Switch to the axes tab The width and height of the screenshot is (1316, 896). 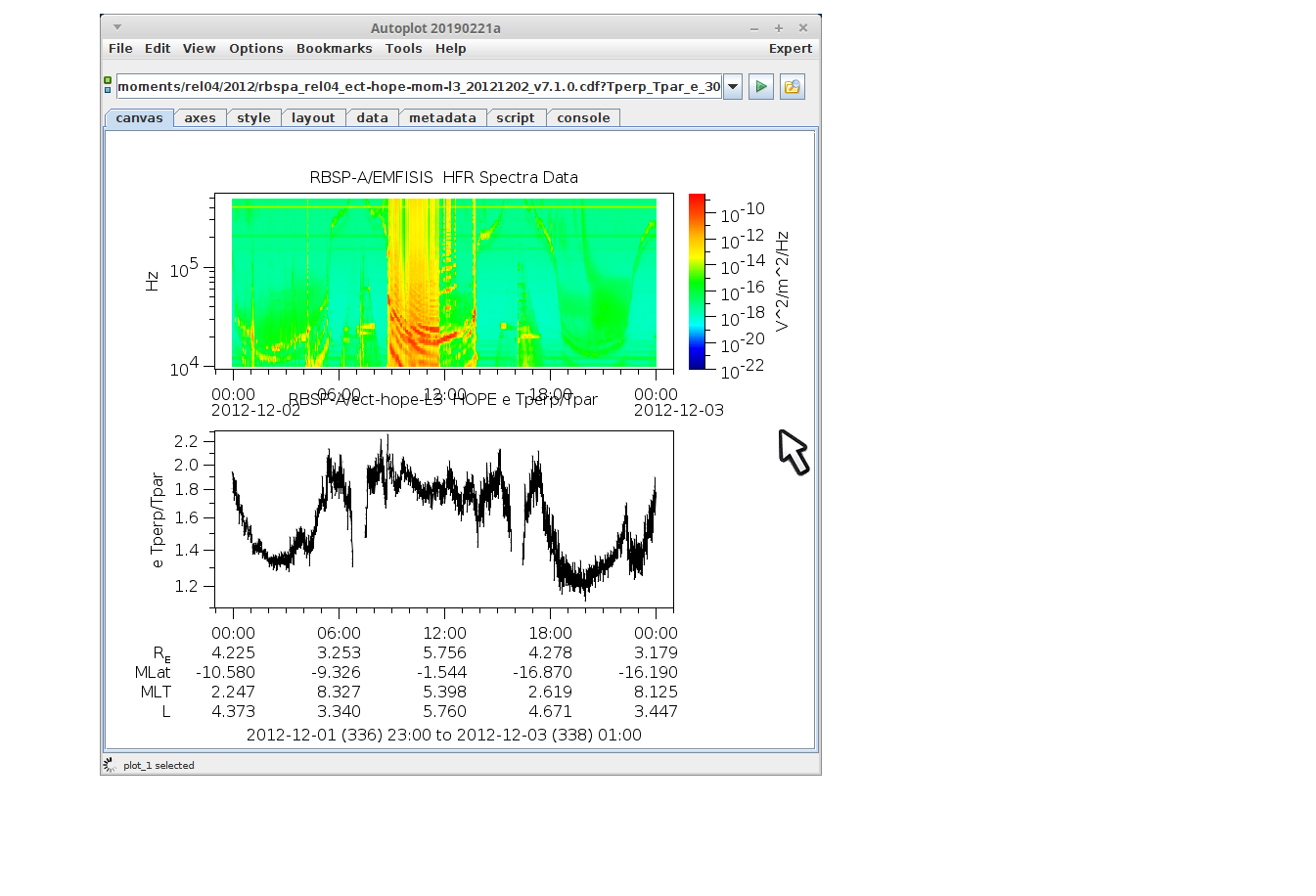pyautogui.click(x=200, y=118)
